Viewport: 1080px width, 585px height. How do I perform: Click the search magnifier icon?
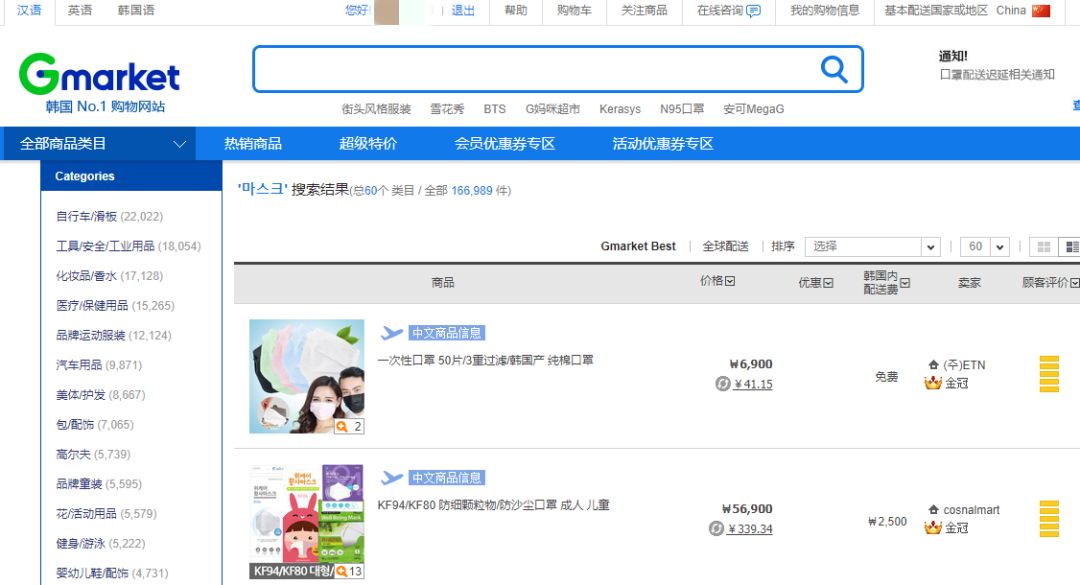pyautogui.click(x=833, y=69)
